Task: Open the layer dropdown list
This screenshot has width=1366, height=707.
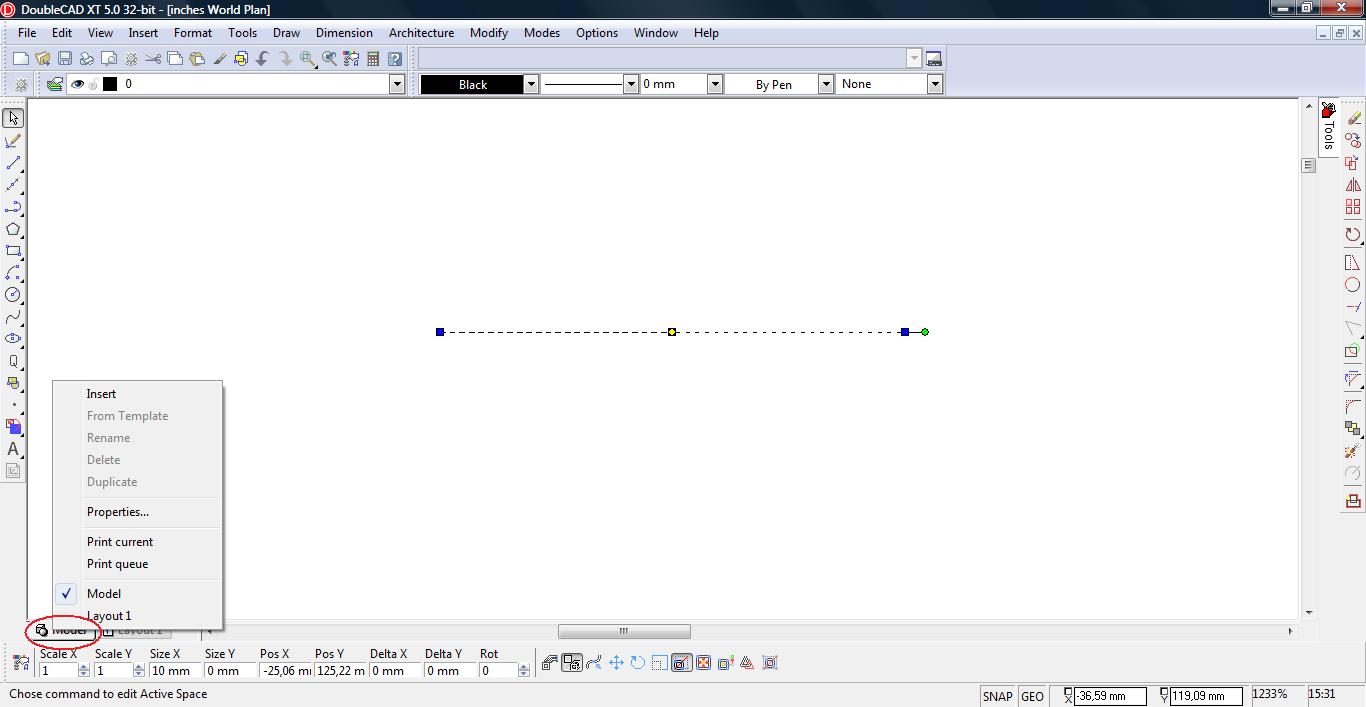Action: coord(397,84)
